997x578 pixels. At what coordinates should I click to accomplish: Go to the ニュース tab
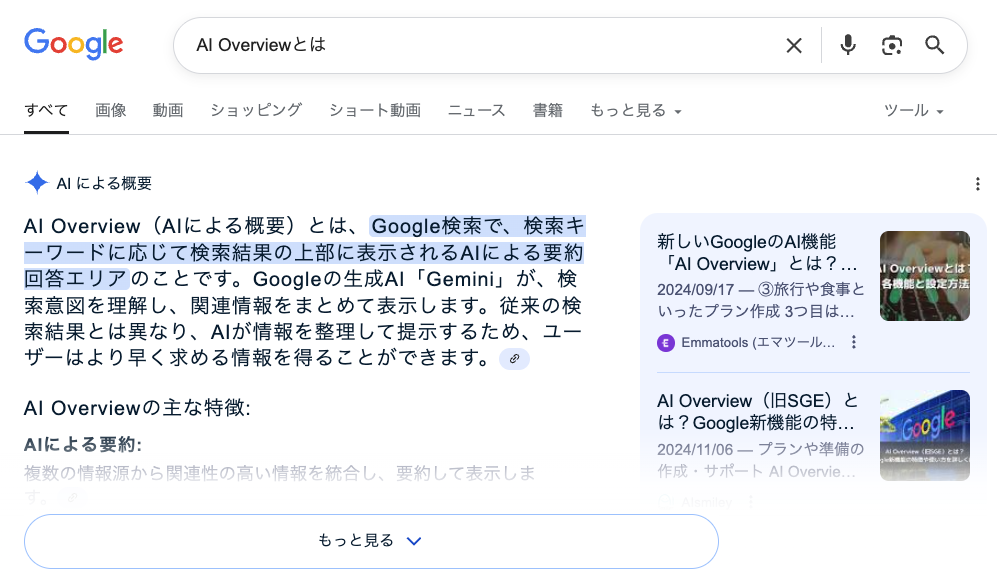pyautogui.click(x=477, y=111)
